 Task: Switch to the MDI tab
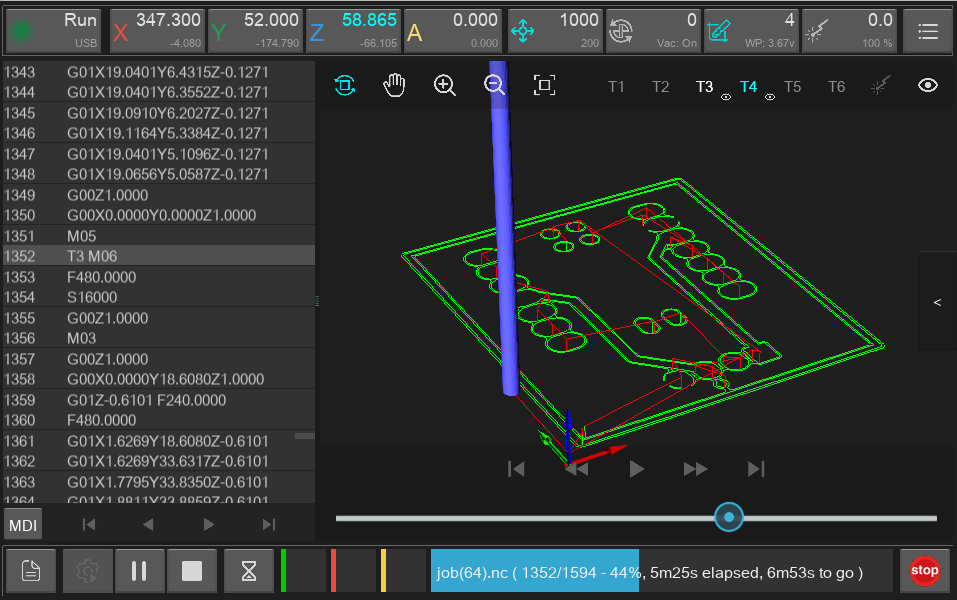coord(22,523)
